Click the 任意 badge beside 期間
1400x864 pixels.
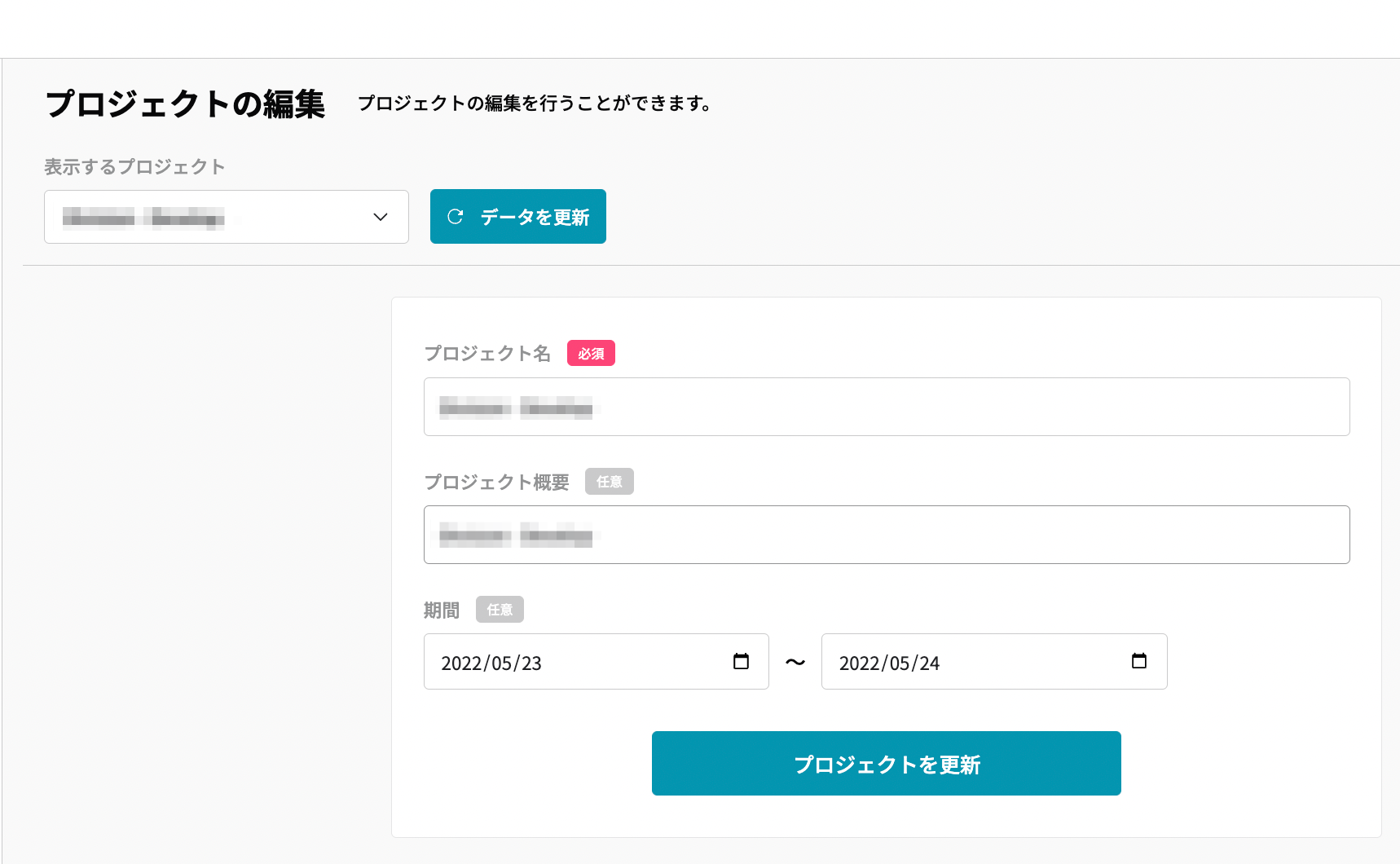[x=500, y=610]
